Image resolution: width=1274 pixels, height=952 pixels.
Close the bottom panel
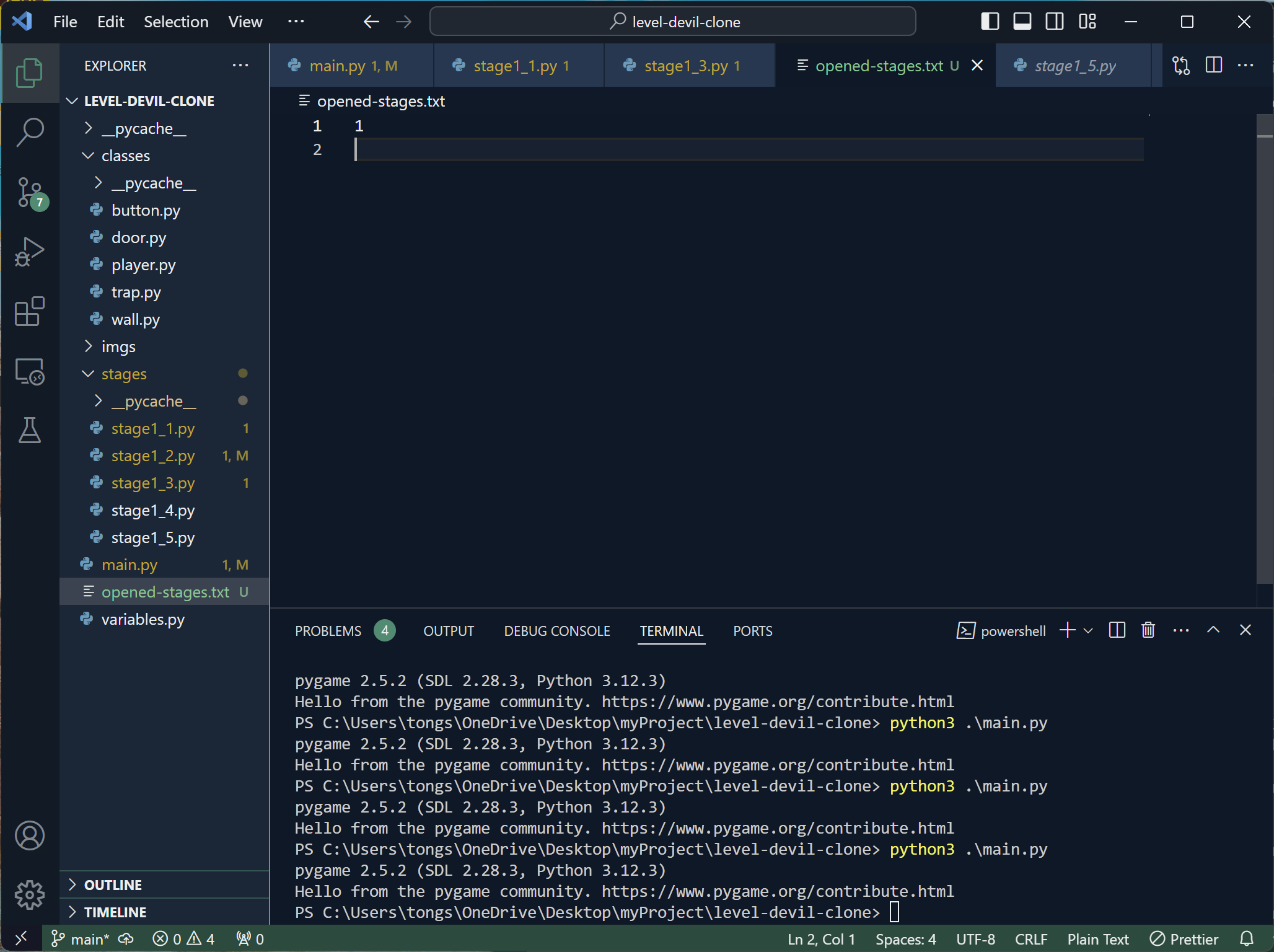pos(1245,630)
